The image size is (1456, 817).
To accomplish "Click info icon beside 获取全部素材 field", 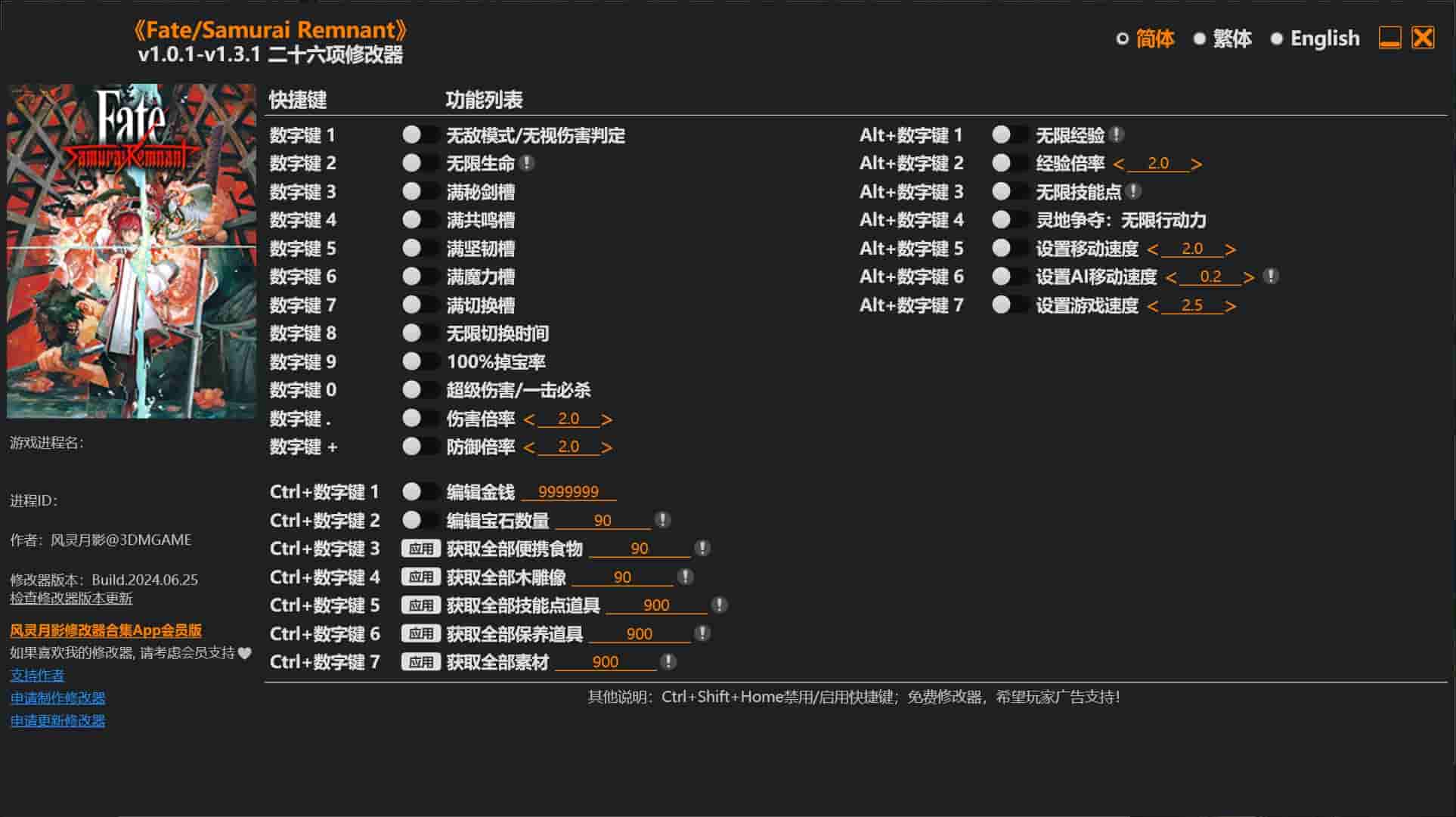I will [x=668, y=662].
